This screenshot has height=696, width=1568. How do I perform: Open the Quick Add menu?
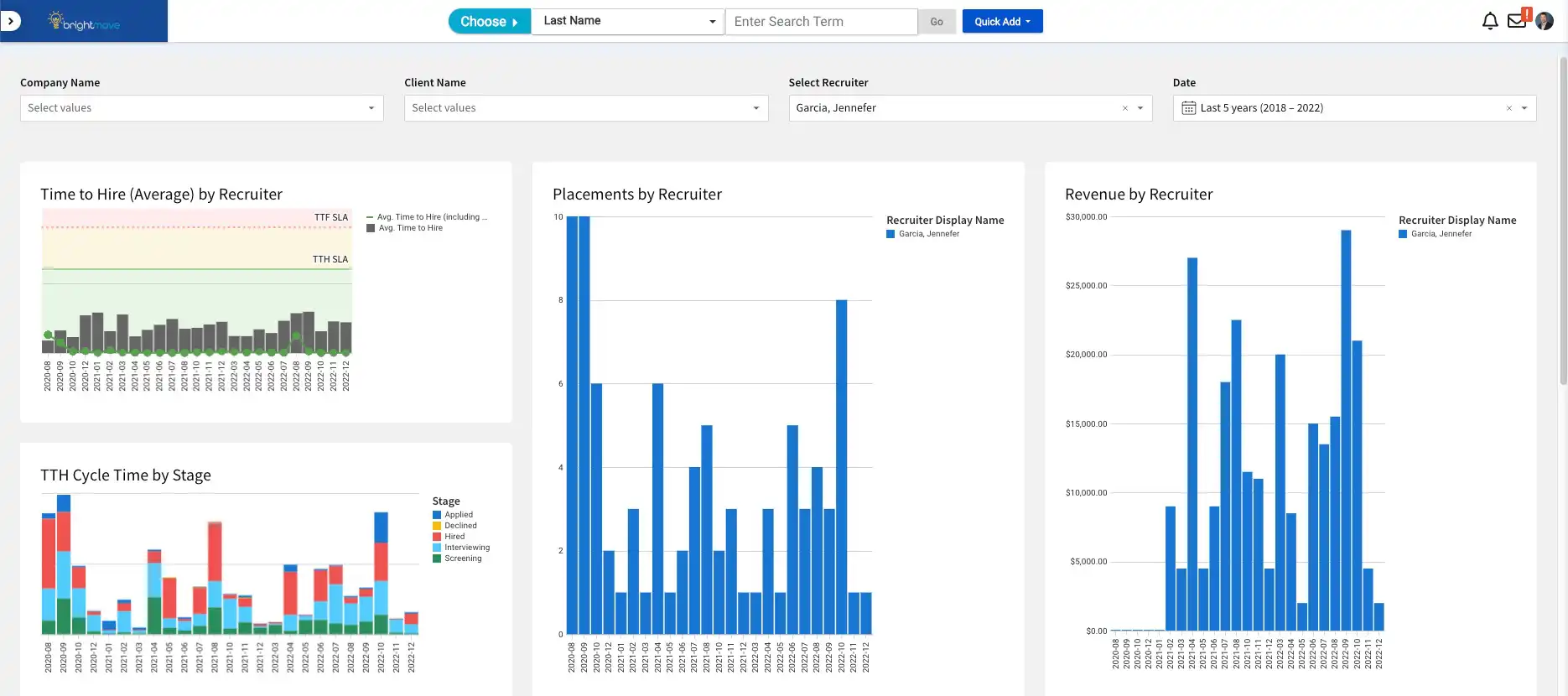pos(1002,22)
